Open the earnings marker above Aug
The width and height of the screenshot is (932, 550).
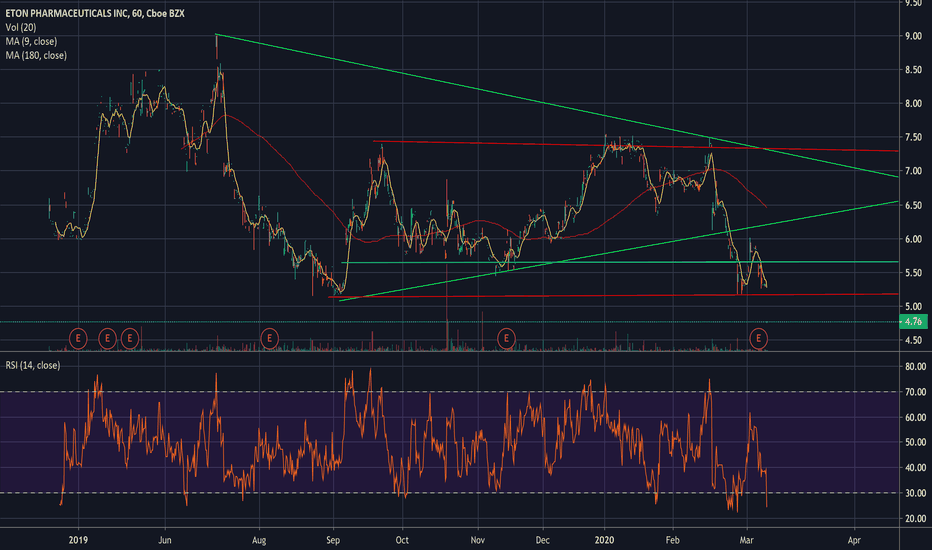pyautogui.click(x=269, y=339)
